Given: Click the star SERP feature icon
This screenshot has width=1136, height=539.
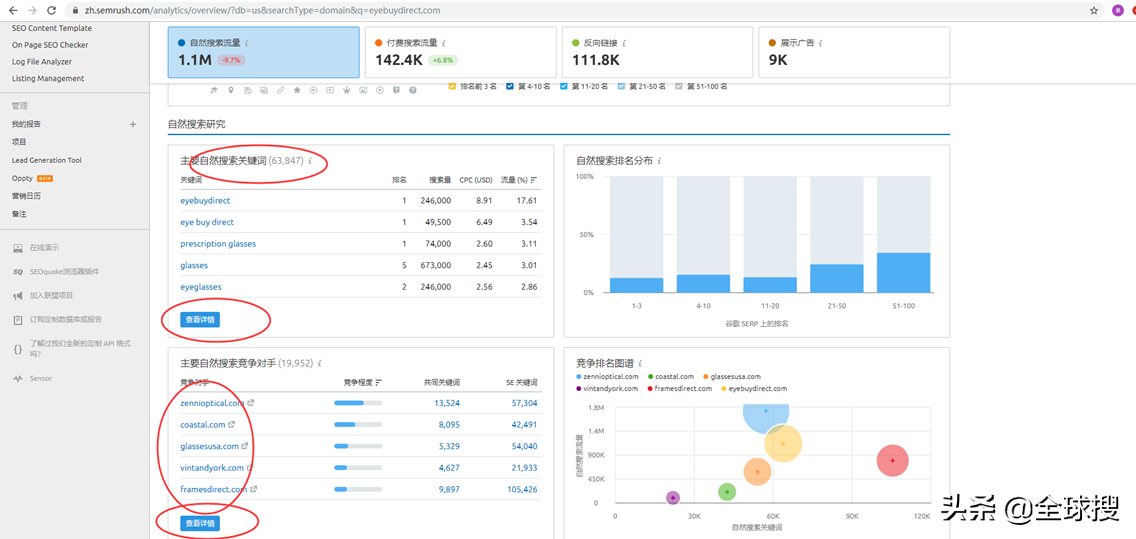Looking at the screenshot, I should pos(297,90).
